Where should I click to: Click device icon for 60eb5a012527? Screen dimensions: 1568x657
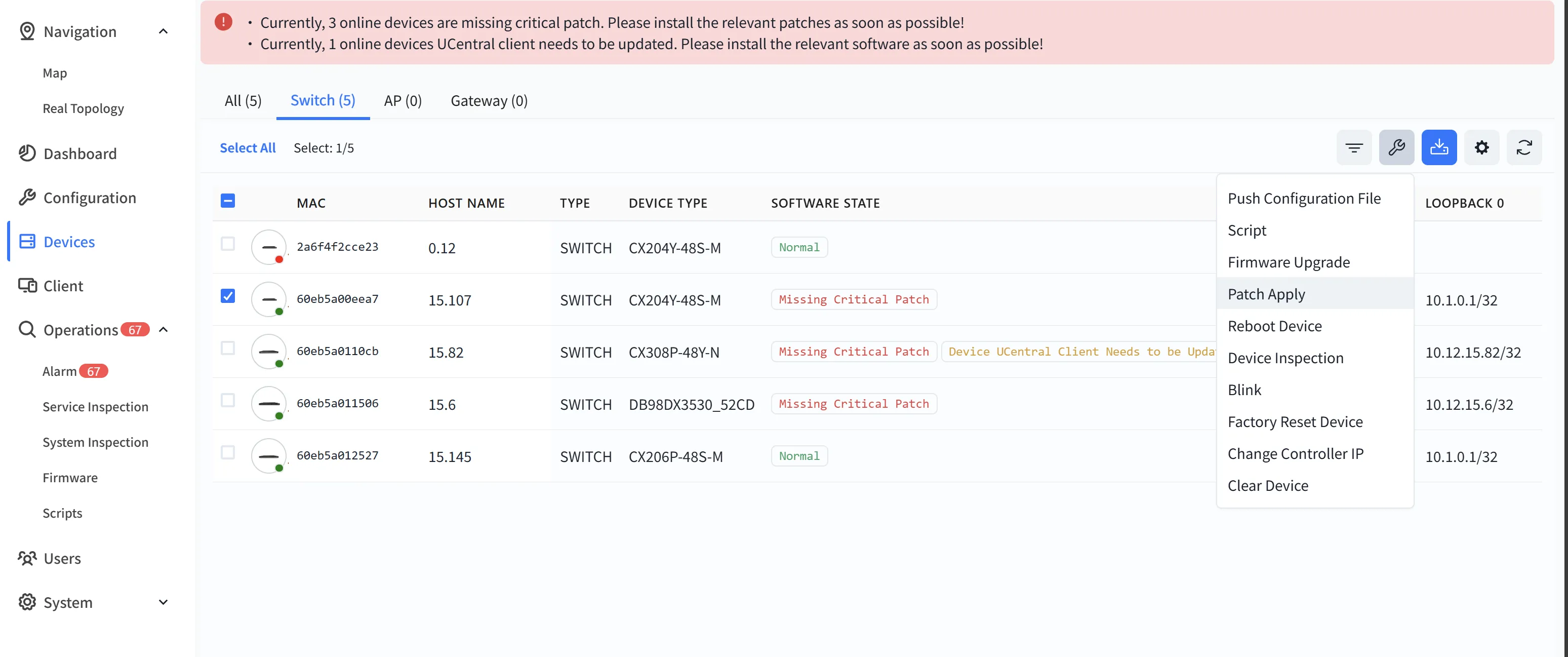coord(268,456)
